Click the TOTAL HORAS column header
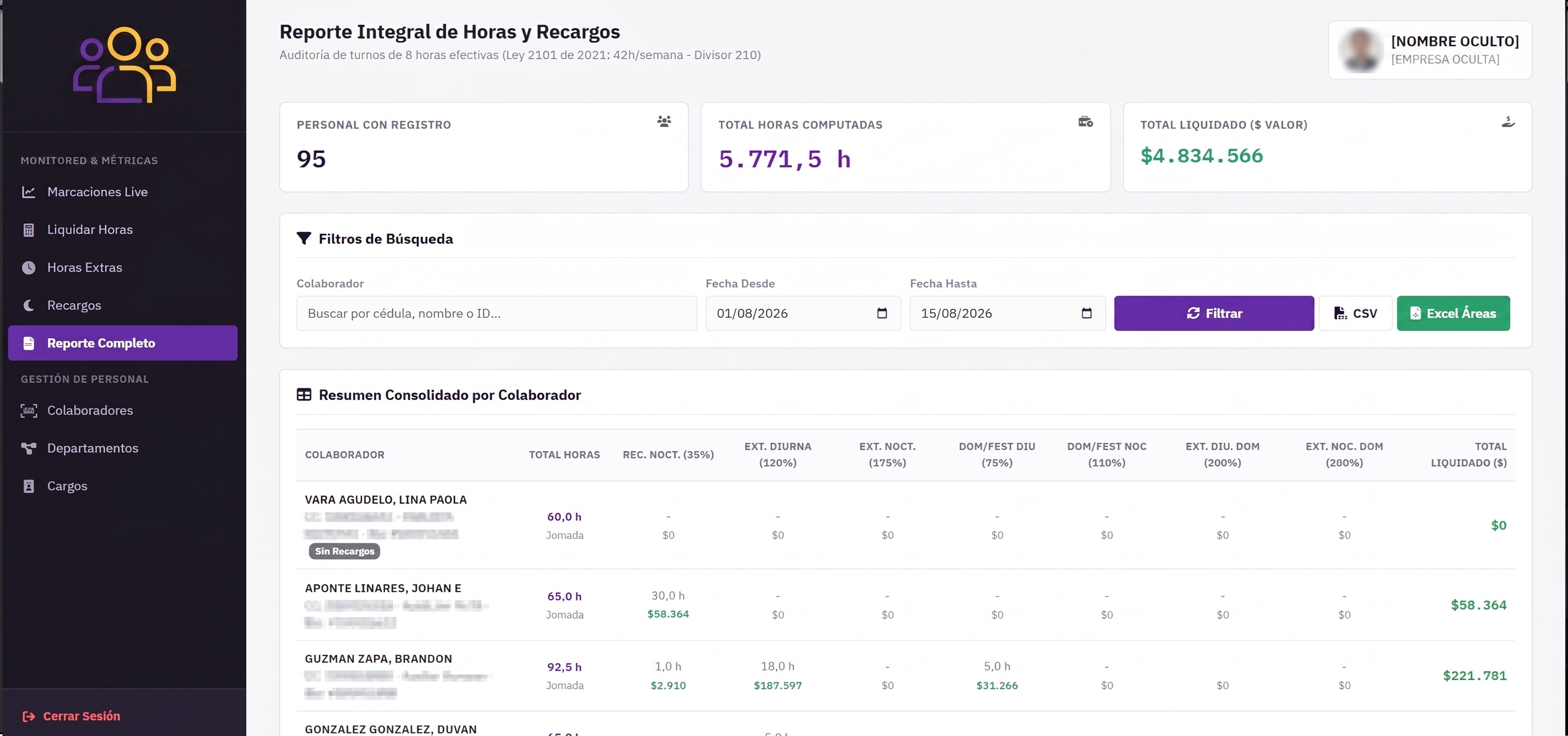 [564, 455]
